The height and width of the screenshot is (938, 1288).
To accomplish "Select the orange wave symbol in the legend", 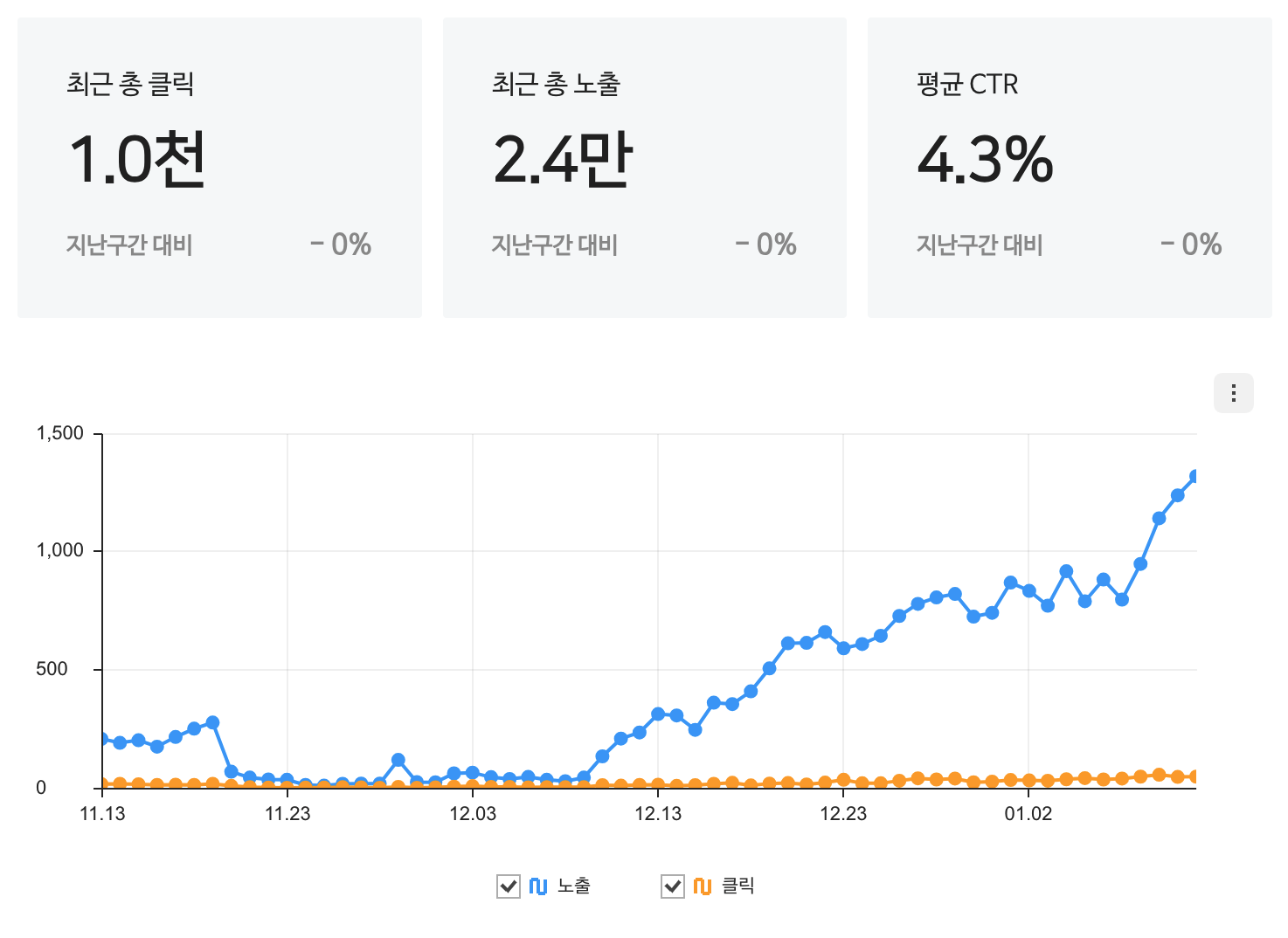I will 701,885.
